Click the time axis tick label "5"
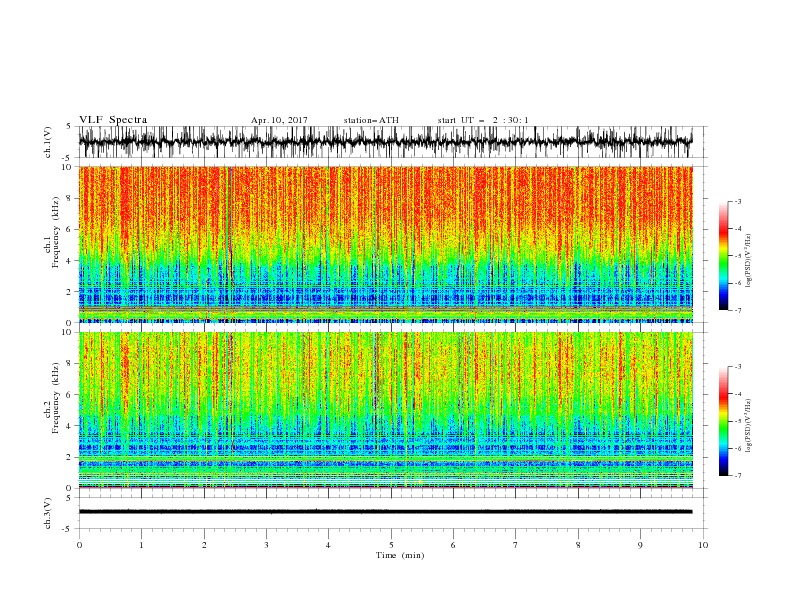 [391, 545]
